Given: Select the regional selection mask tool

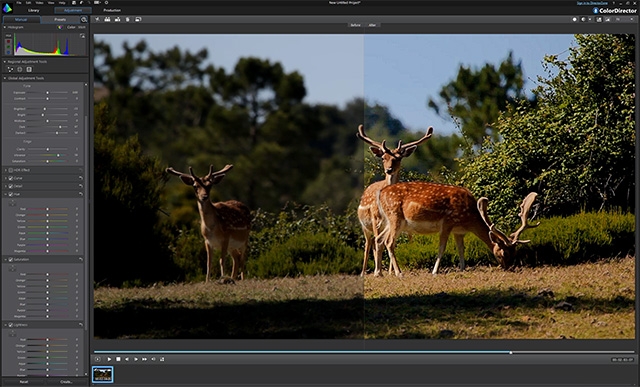Looking at the screenshot, I should pos(11,69).
